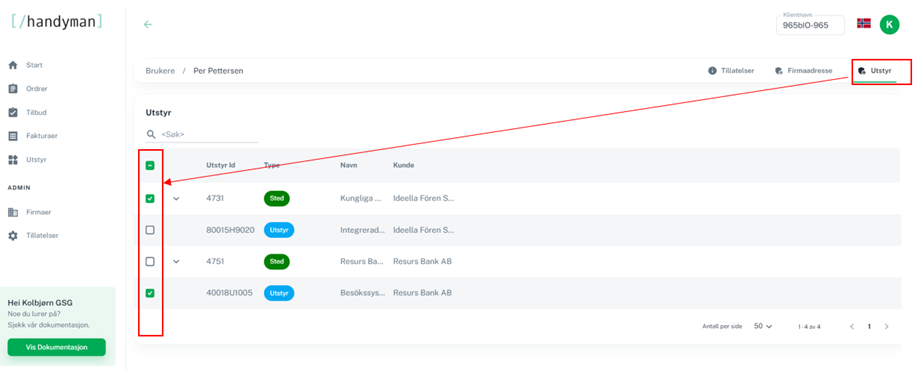Image resolution: width=918 pixels, height=373 pixels.
Task: Click Per Pettersen in the breadcrumb
Action: coord(218,71)
